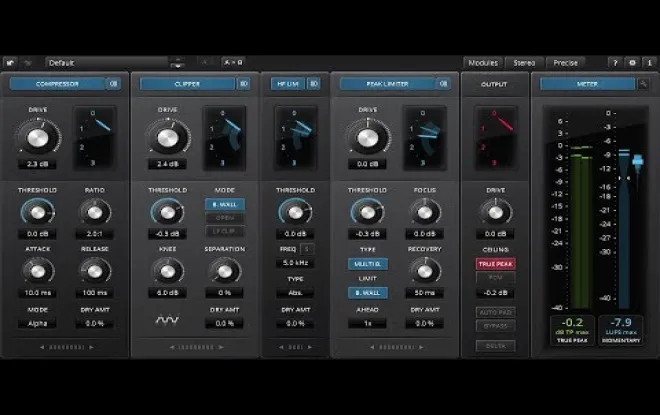Open the HF Lim FREQ 5.0 kHz selector

coord(295,263)
